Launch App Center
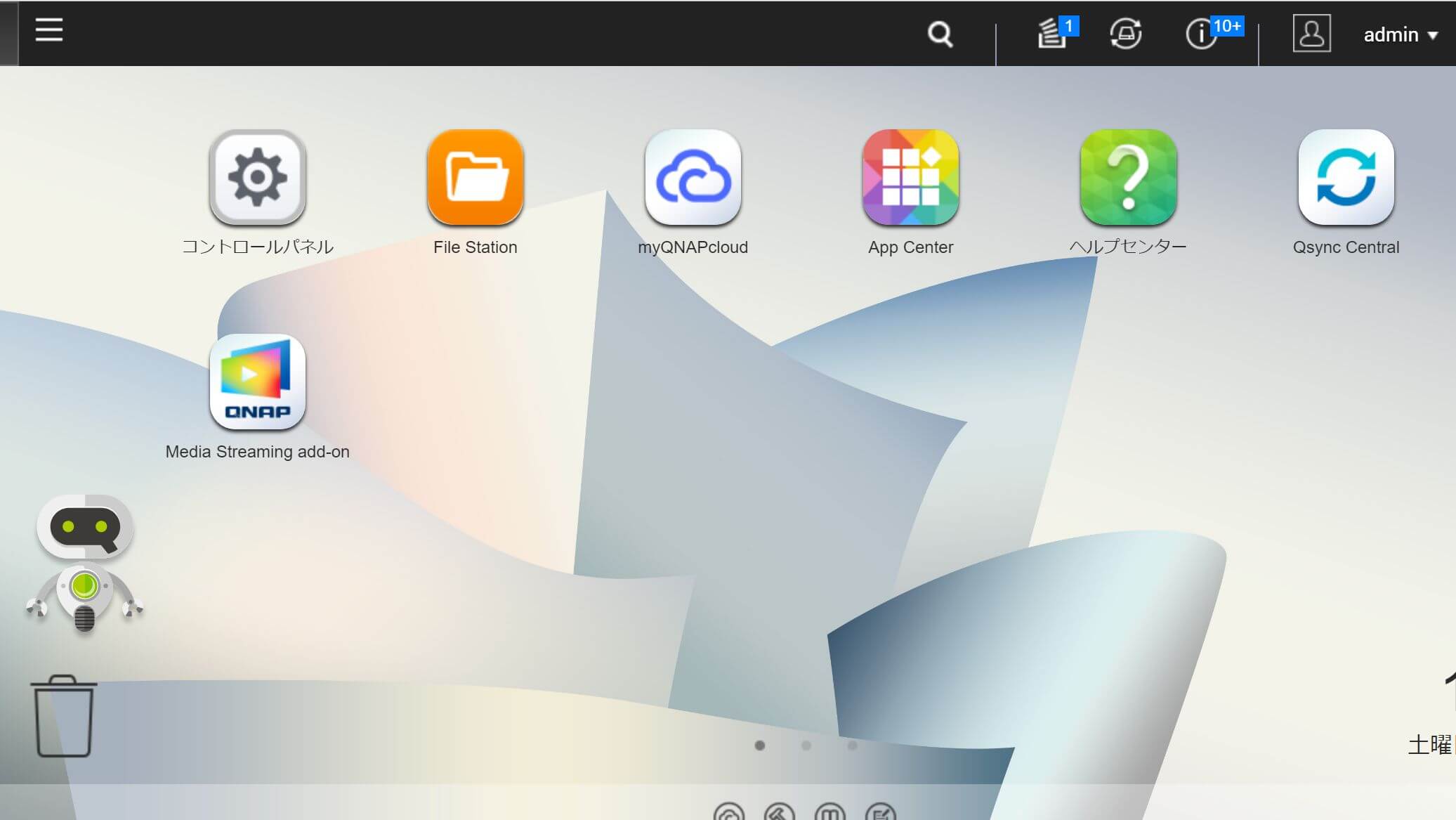The width and height of the screenshot is (1456, 820). point(911,177)
